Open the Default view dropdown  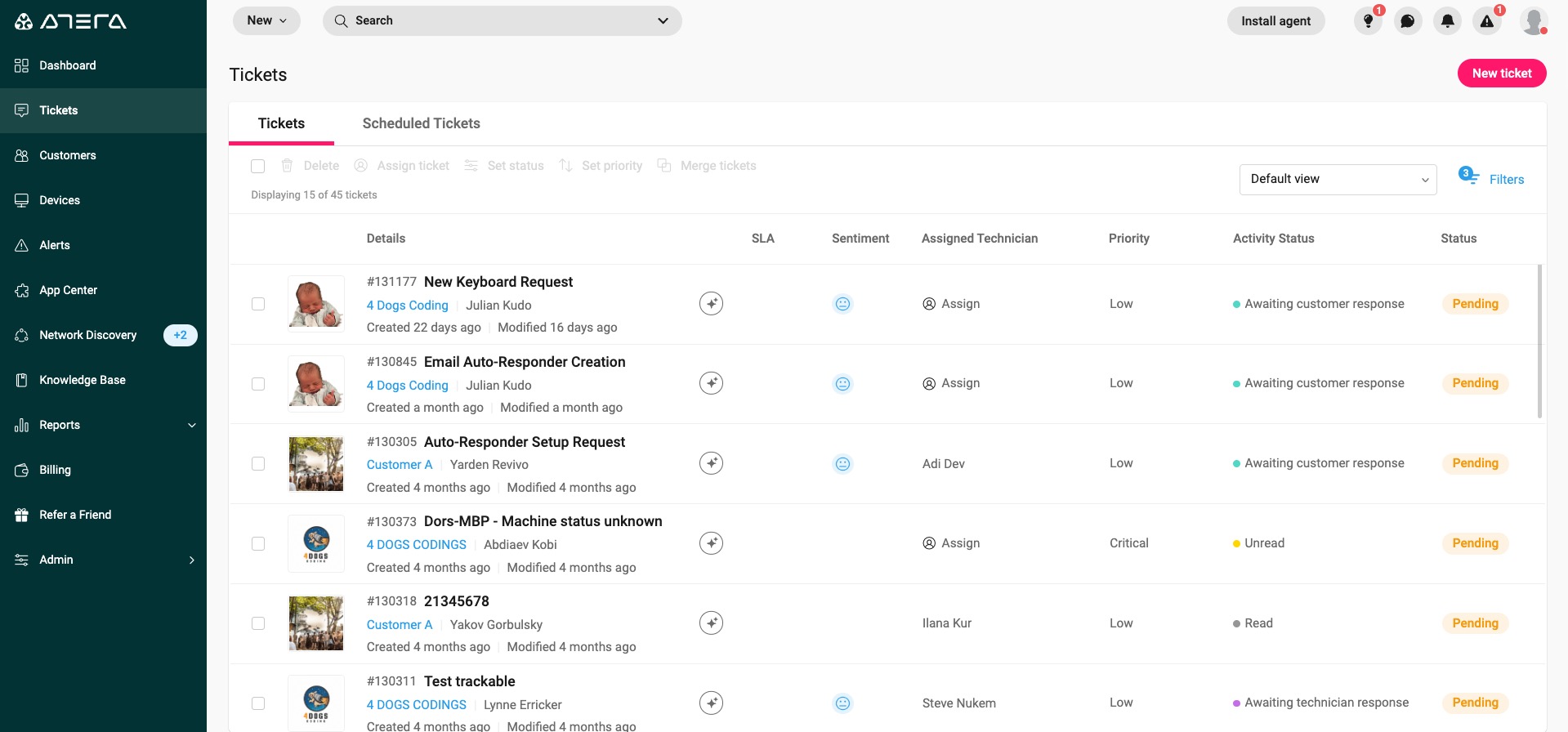1338,179
